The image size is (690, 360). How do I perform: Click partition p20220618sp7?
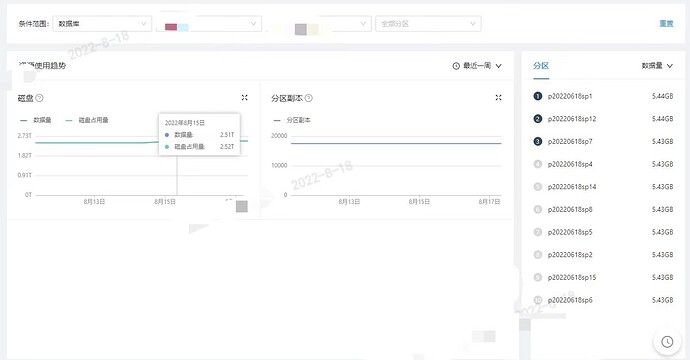click(x=570, y=141)
